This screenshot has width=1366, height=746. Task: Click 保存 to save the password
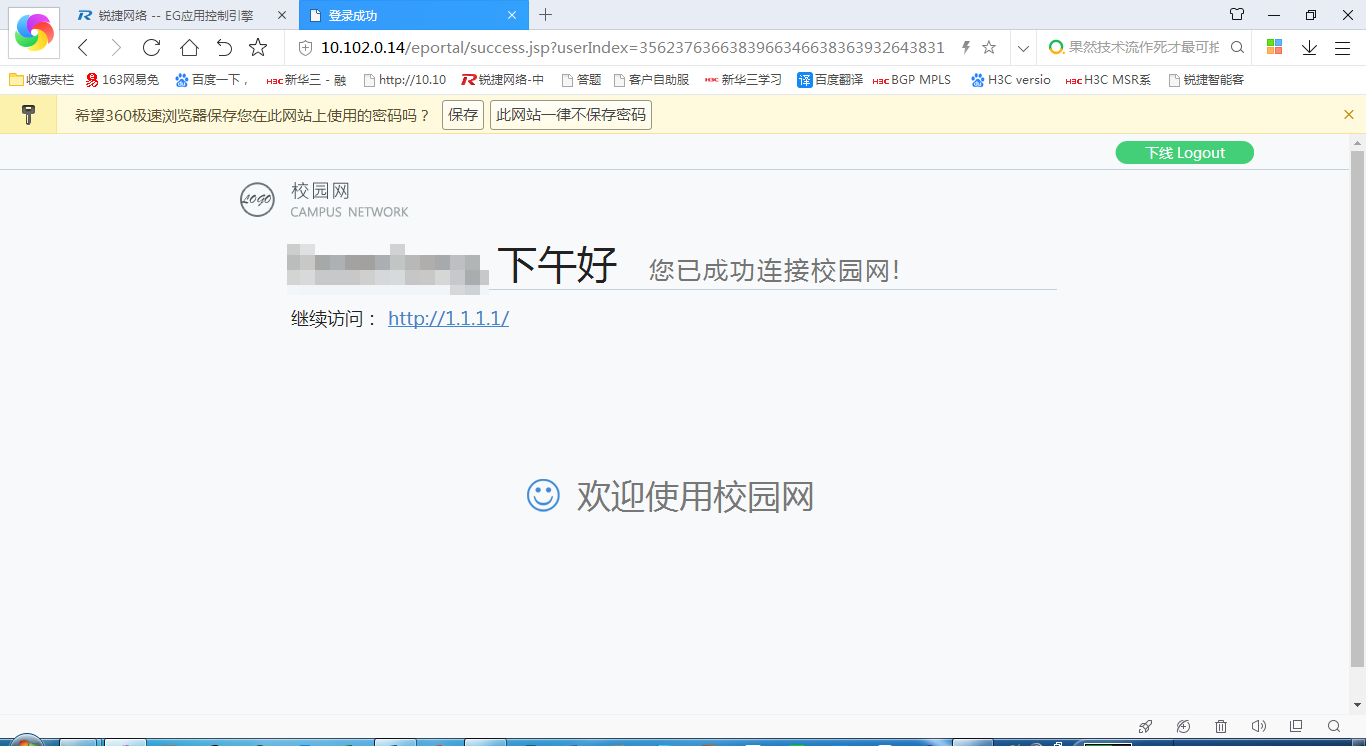point(463,115)
